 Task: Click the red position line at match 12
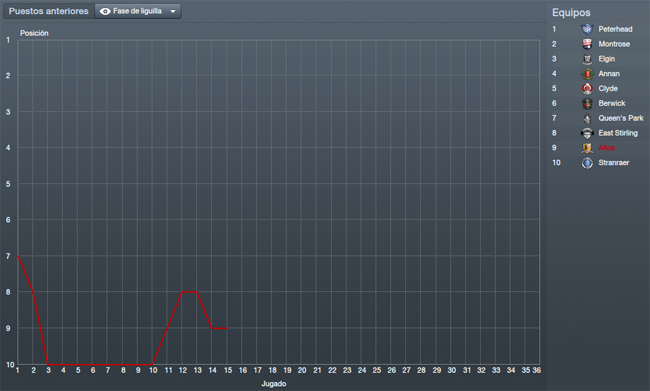point(182,292)
